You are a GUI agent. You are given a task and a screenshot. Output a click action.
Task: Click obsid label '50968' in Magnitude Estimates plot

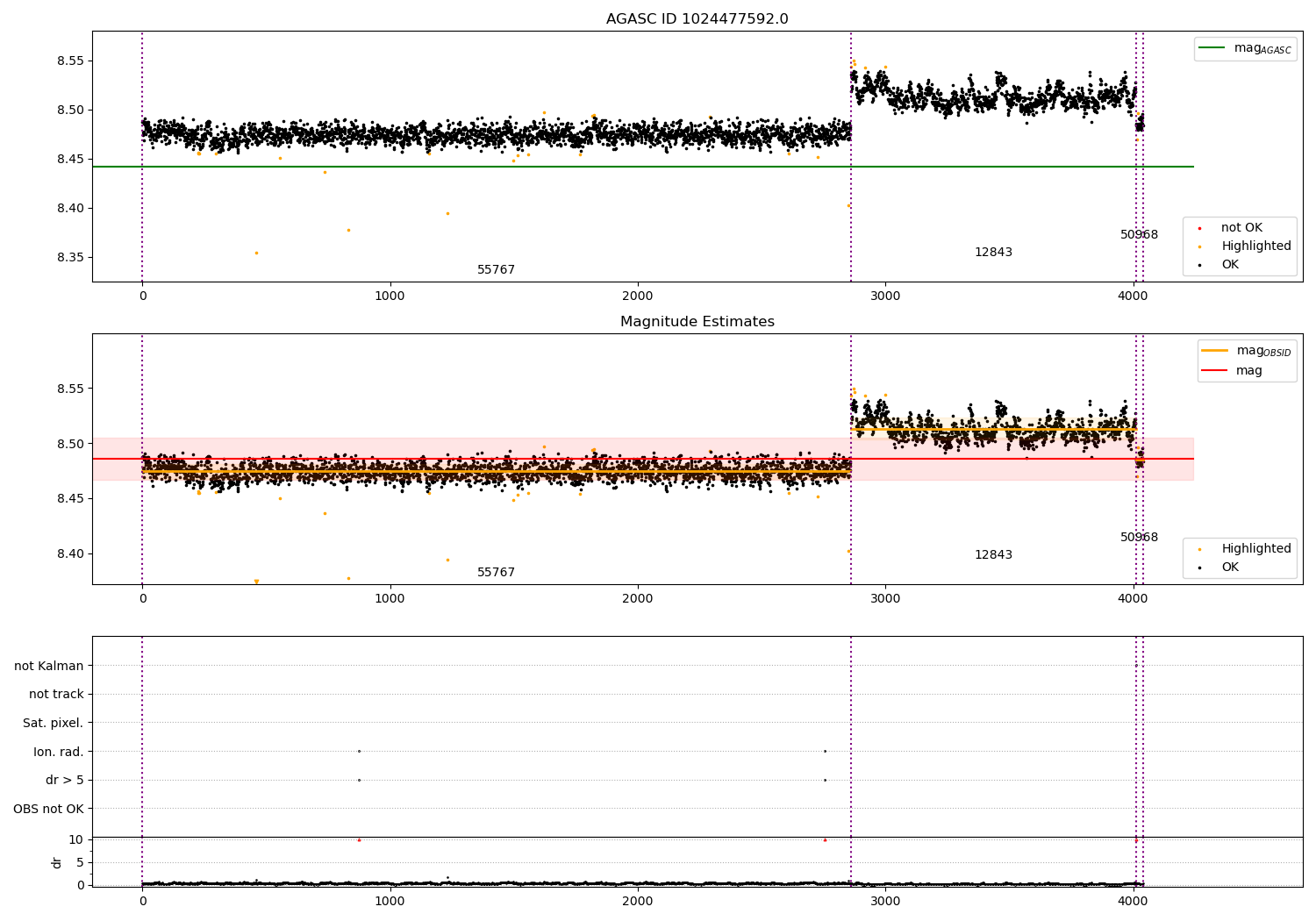tap(1139, 538)
